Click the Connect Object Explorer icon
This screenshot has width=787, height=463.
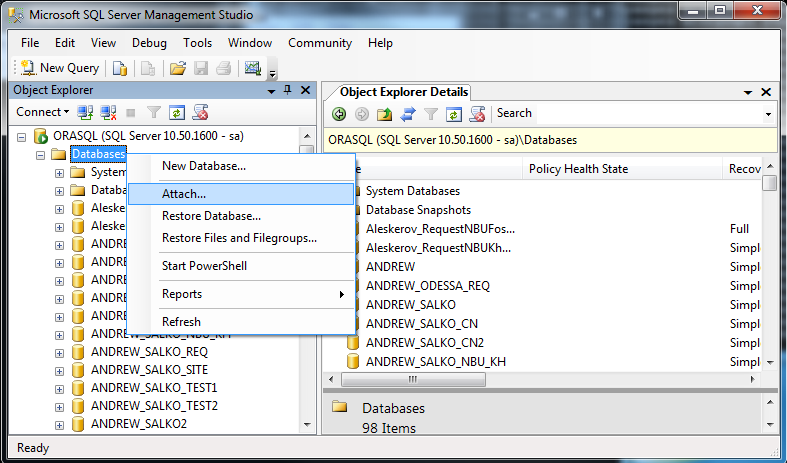point(85,112)
